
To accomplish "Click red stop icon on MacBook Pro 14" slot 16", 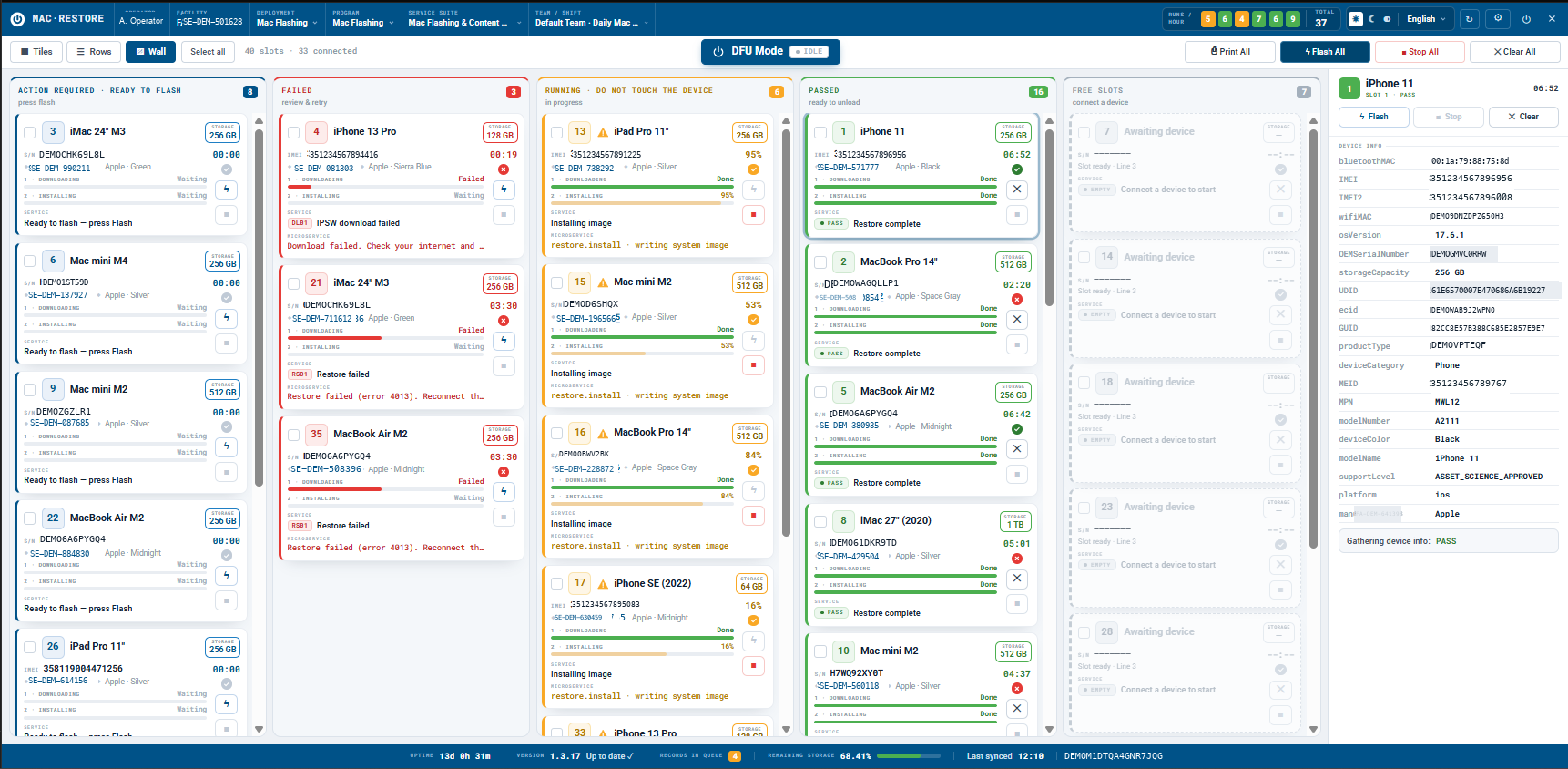I will 753,516.
